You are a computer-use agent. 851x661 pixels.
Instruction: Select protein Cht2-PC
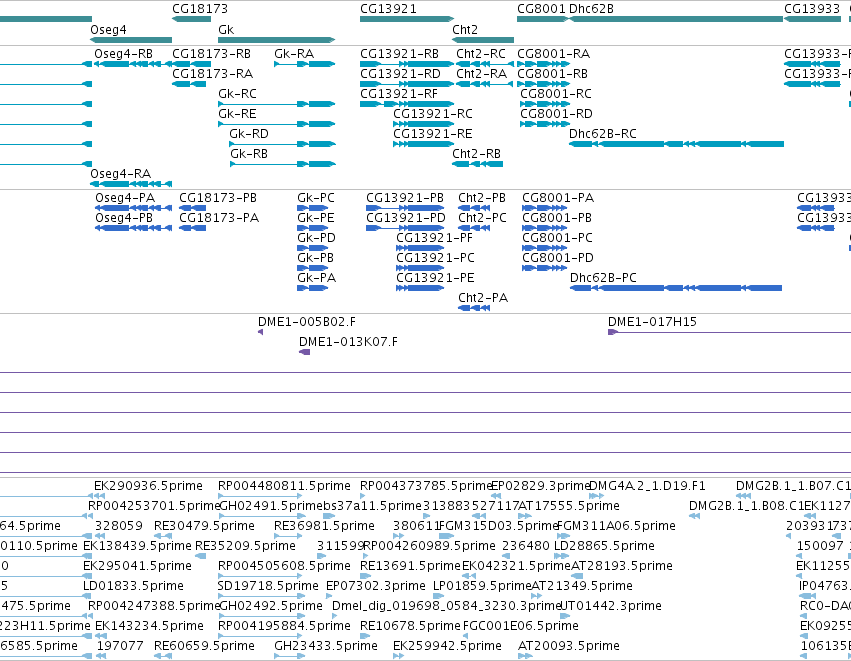click(474, 228)
